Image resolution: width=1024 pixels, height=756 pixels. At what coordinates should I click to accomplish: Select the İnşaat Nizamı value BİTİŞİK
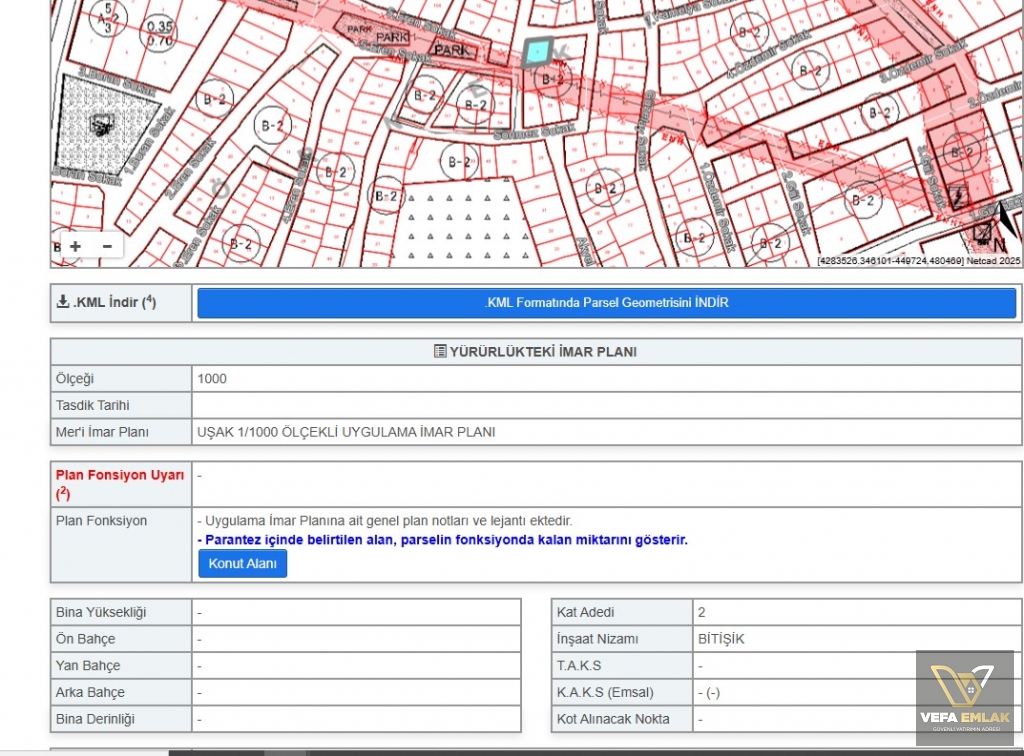point(721,639)
